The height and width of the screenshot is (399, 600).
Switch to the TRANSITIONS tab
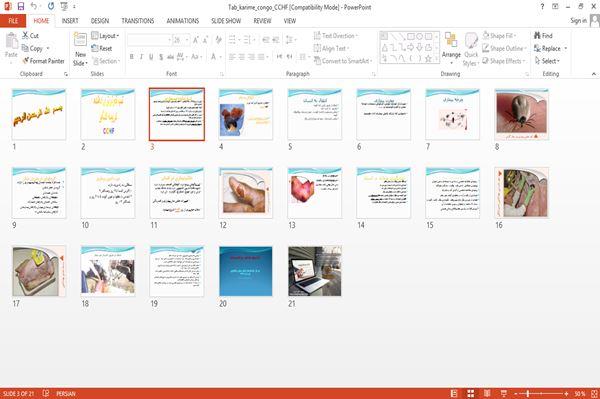[x=138, y=21]
